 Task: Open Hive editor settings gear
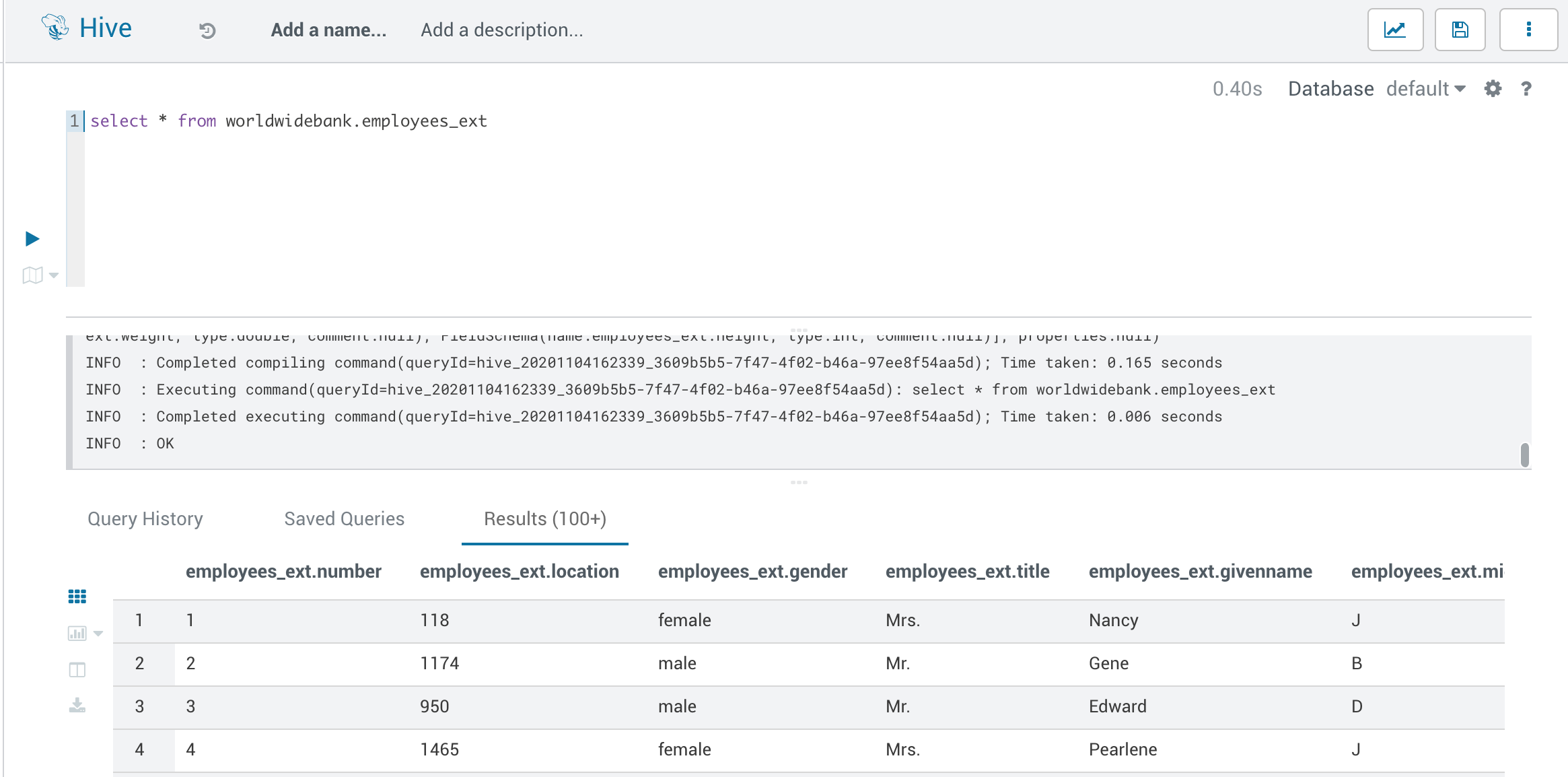pos(1493,88)
